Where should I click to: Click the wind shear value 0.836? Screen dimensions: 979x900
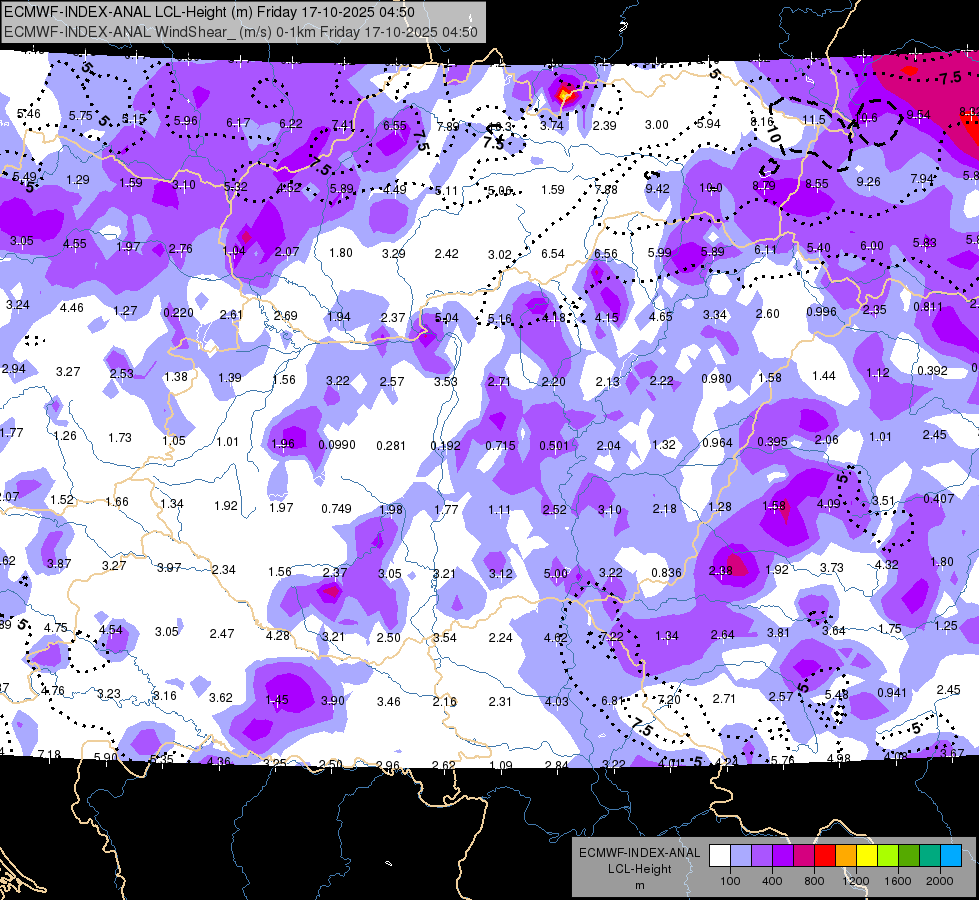point(666,572)
